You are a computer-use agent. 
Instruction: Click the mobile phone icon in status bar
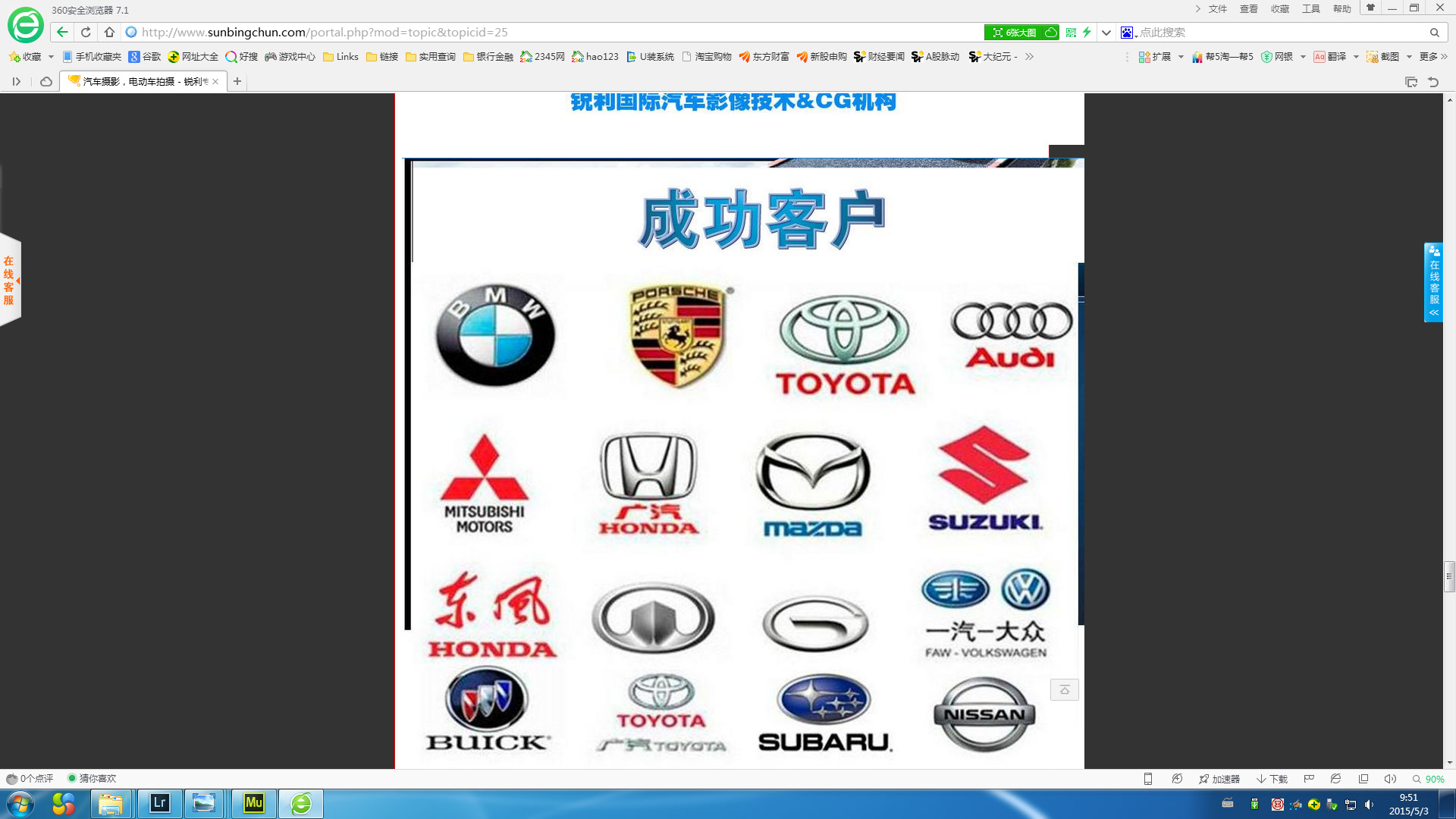coord(1148,779)
